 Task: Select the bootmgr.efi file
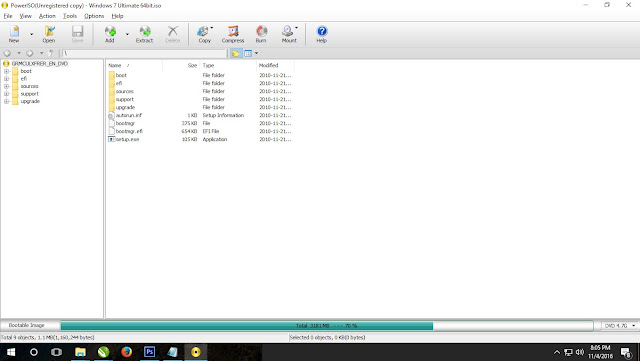tap(129, 131)
